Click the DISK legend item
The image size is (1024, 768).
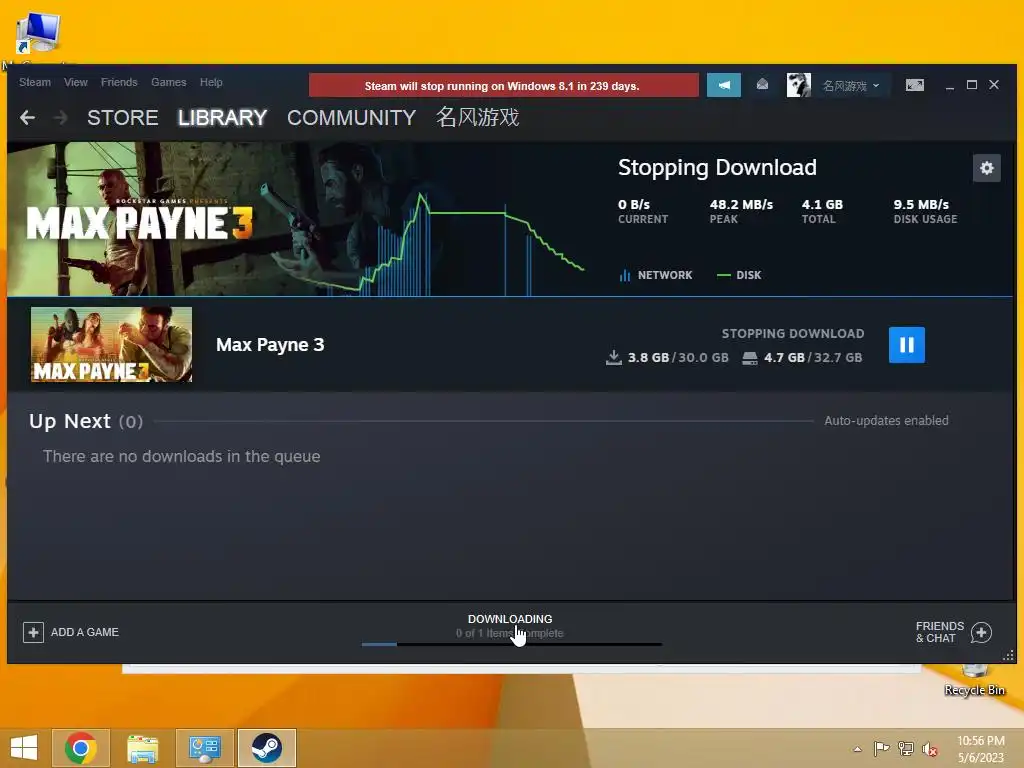click(739, 275)
